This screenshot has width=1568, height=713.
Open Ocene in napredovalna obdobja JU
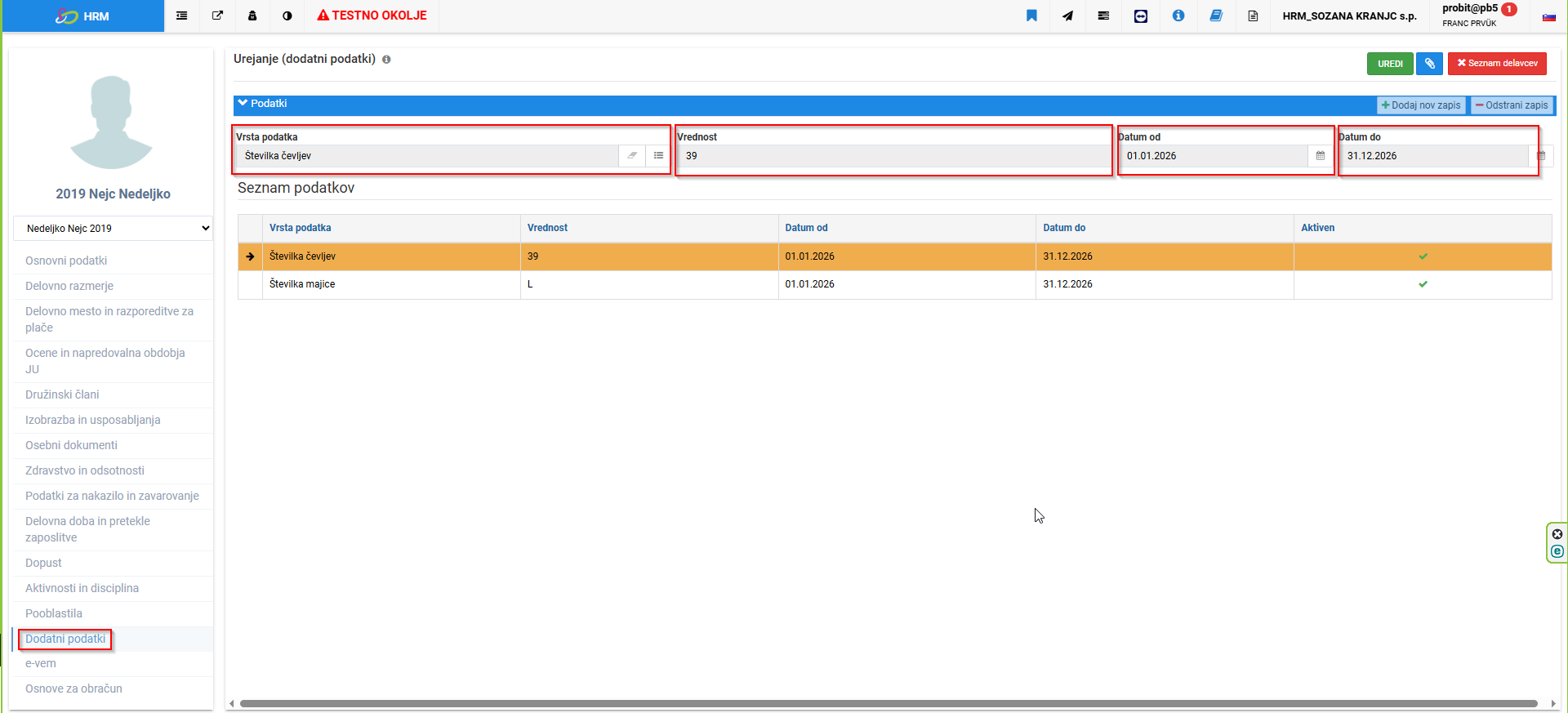[105, 361]
